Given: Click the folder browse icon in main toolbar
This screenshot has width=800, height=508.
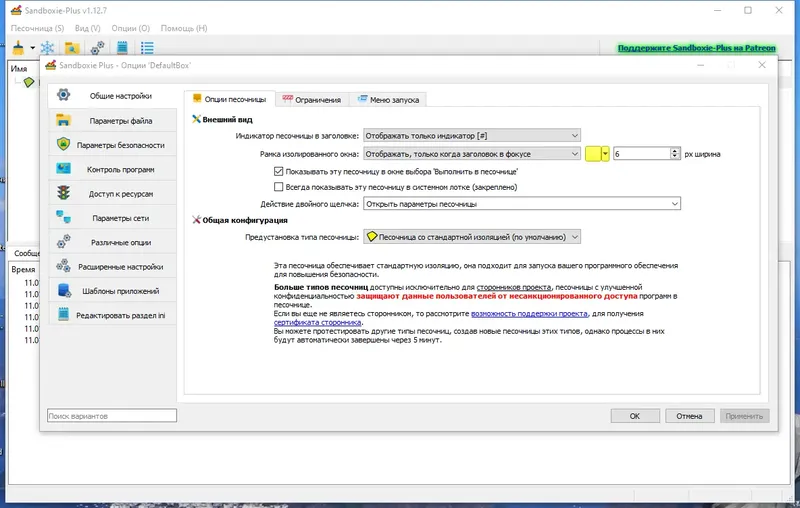Looking at the screenshot, I should click(72, 48).
